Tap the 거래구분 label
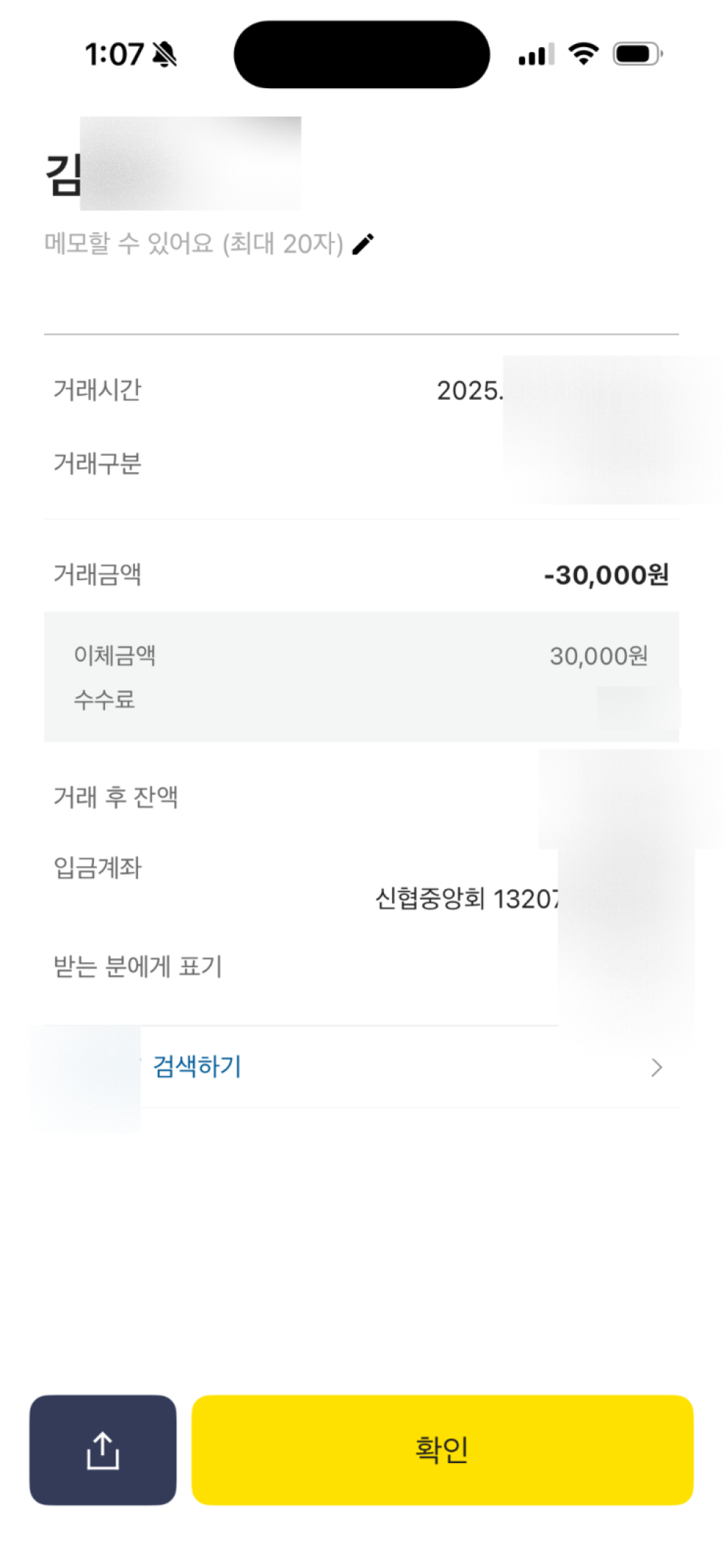Screen dimensions: 723x1568 tap(98, 464)
